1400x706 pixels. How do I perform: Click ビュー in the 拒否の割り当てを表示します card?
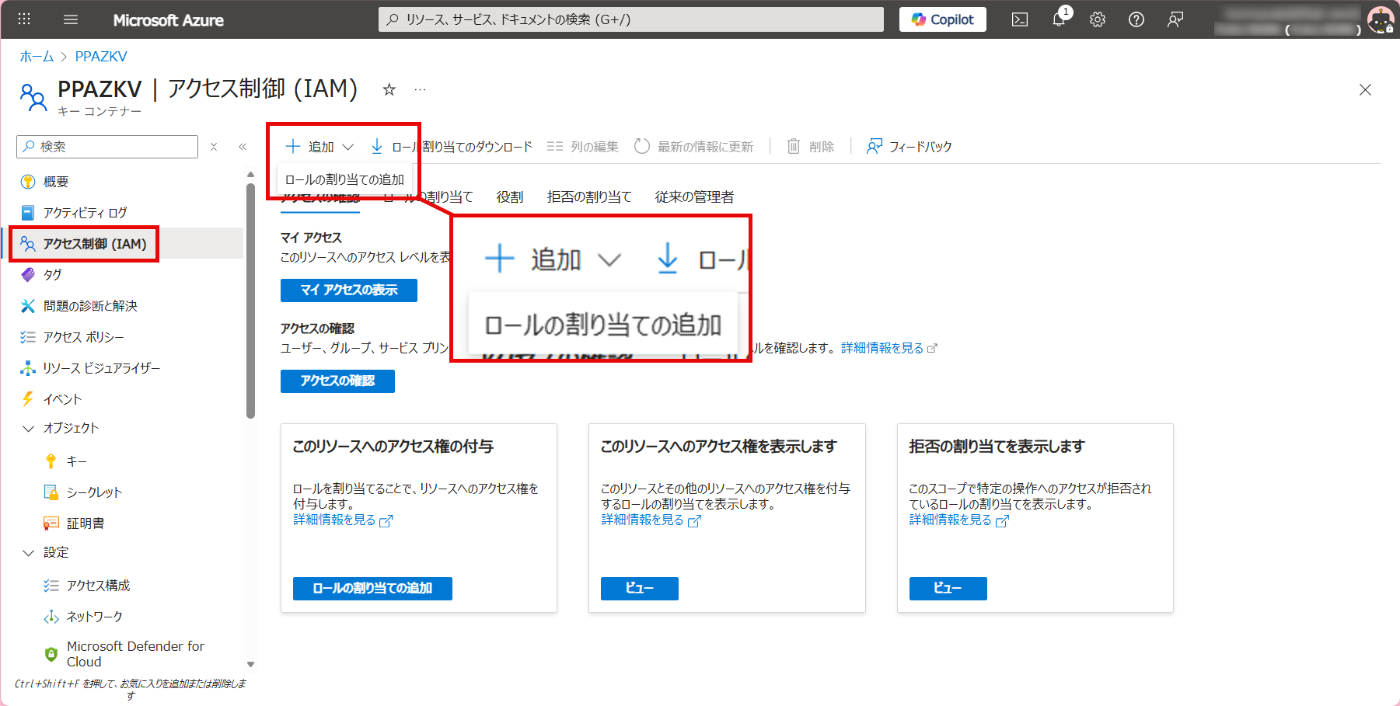(948, 588)
